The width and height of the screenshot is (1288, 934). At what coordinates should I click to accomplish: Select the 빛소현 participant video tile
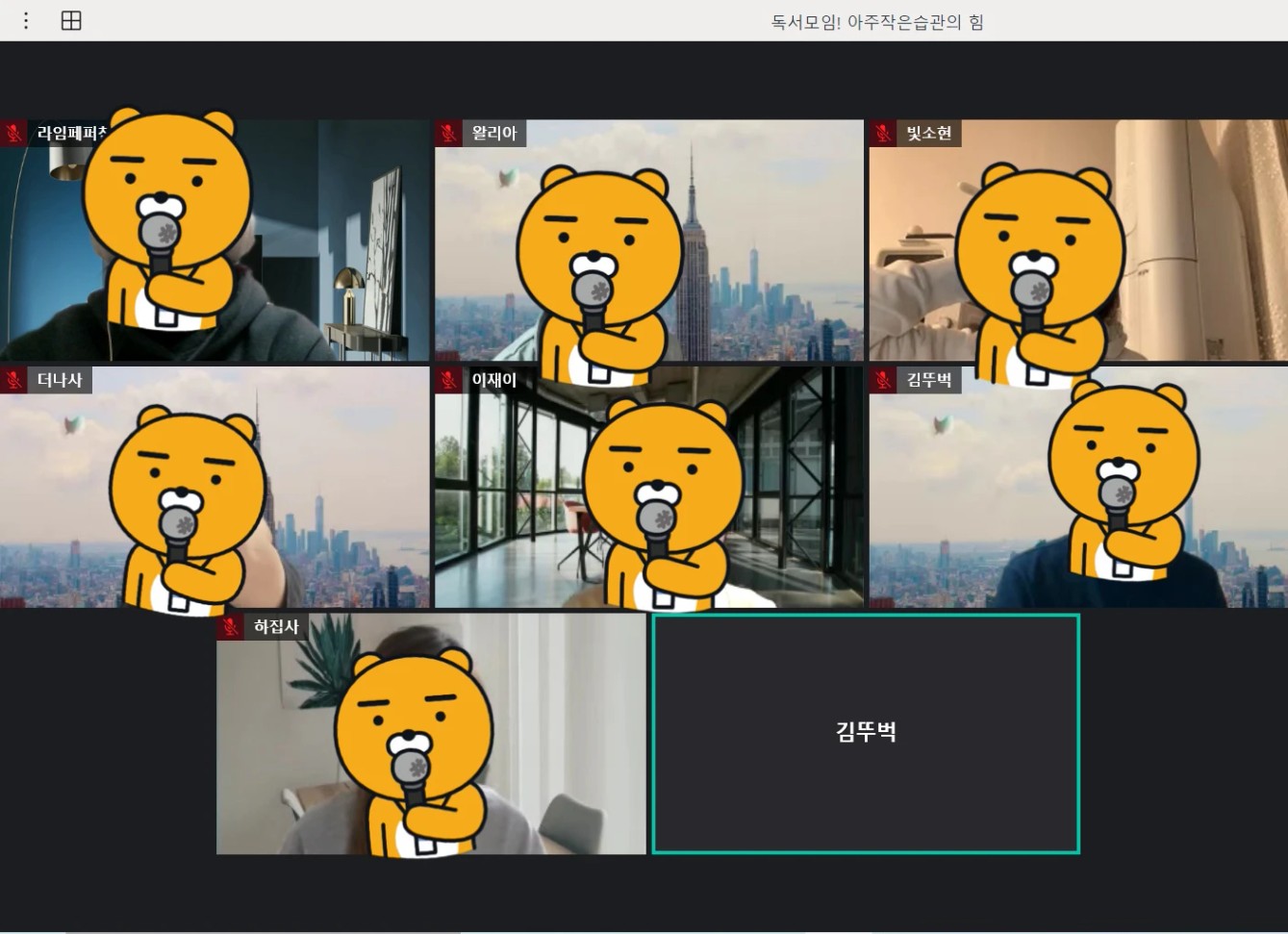click(1078, 240)
